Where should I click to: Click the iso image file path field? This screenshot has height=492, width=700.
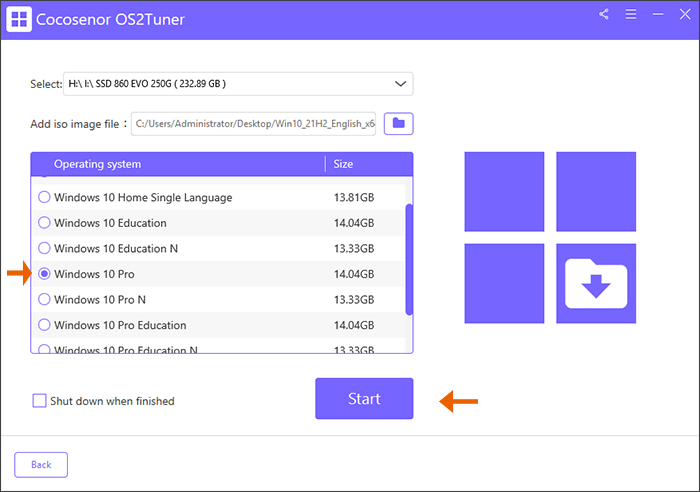tap(253, 124)
